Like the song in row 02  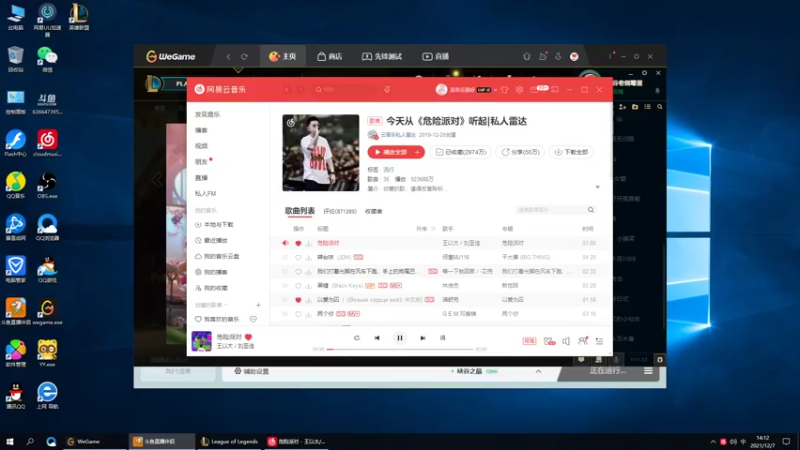click(298, 258)
